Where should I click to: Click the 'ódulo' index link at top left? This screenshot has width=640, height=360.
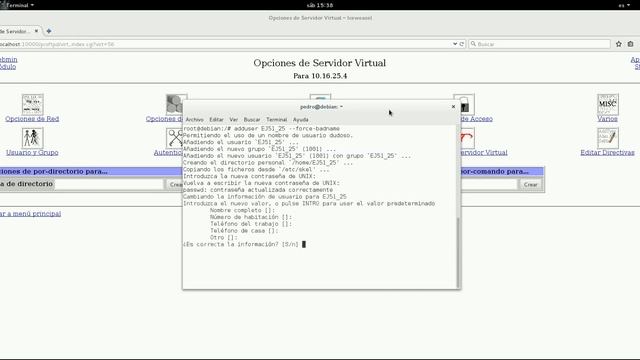coord(8,67)
